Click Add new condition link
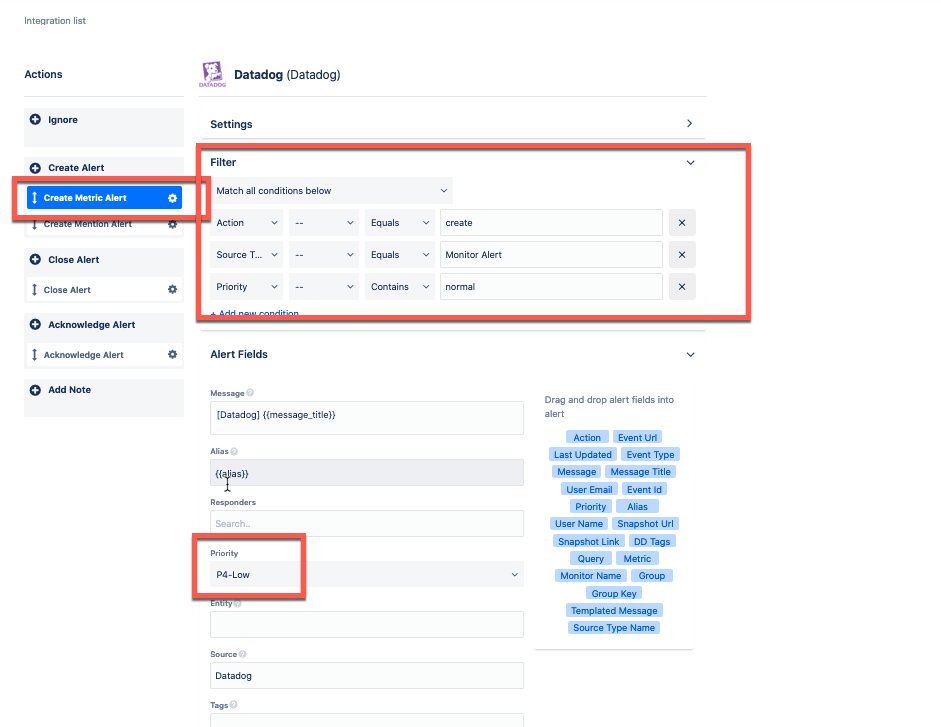 [254, 313]
